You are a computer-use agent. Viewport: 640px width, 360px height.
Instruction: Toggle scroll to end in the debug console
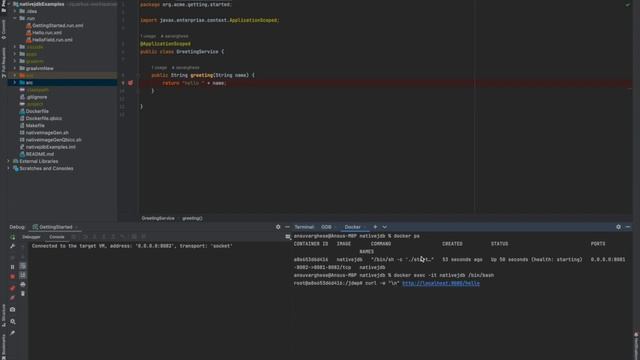click(23, 276)
